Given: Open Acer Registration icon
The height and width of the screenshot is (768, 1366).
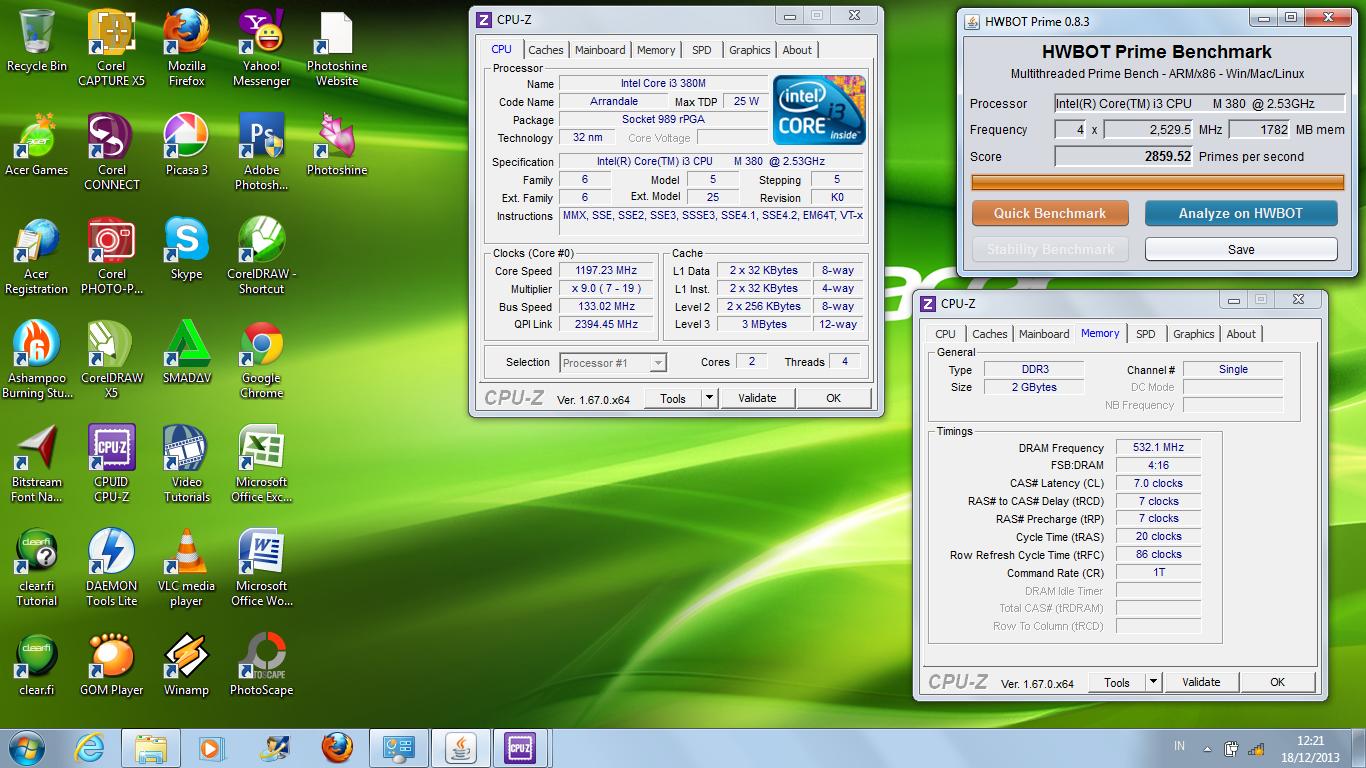Looking at the screenshot, I should (x=37, y=255).
